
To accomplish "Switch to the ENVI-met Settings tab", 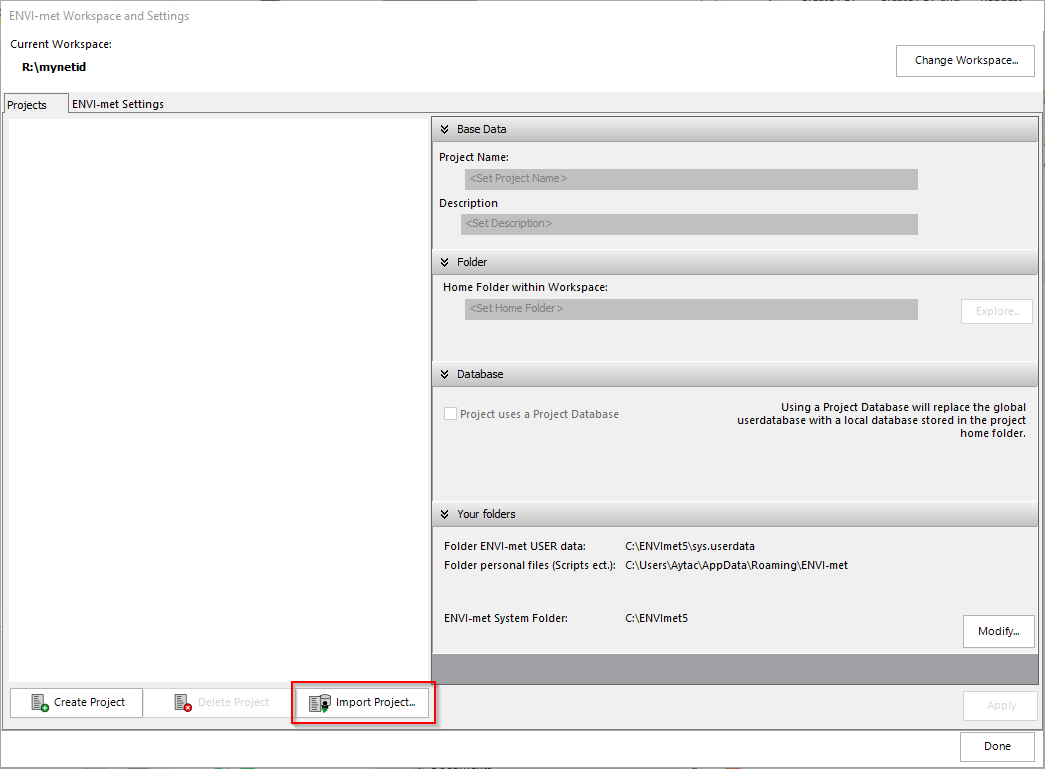I will coord(117,103).
